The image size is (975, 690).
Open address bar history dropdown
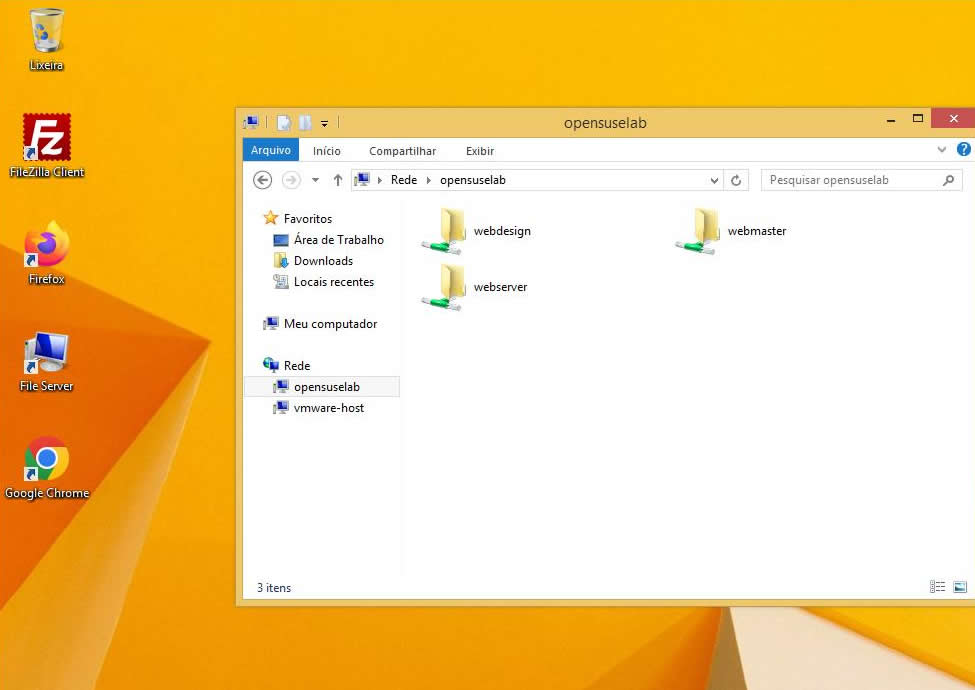(714, 181)
